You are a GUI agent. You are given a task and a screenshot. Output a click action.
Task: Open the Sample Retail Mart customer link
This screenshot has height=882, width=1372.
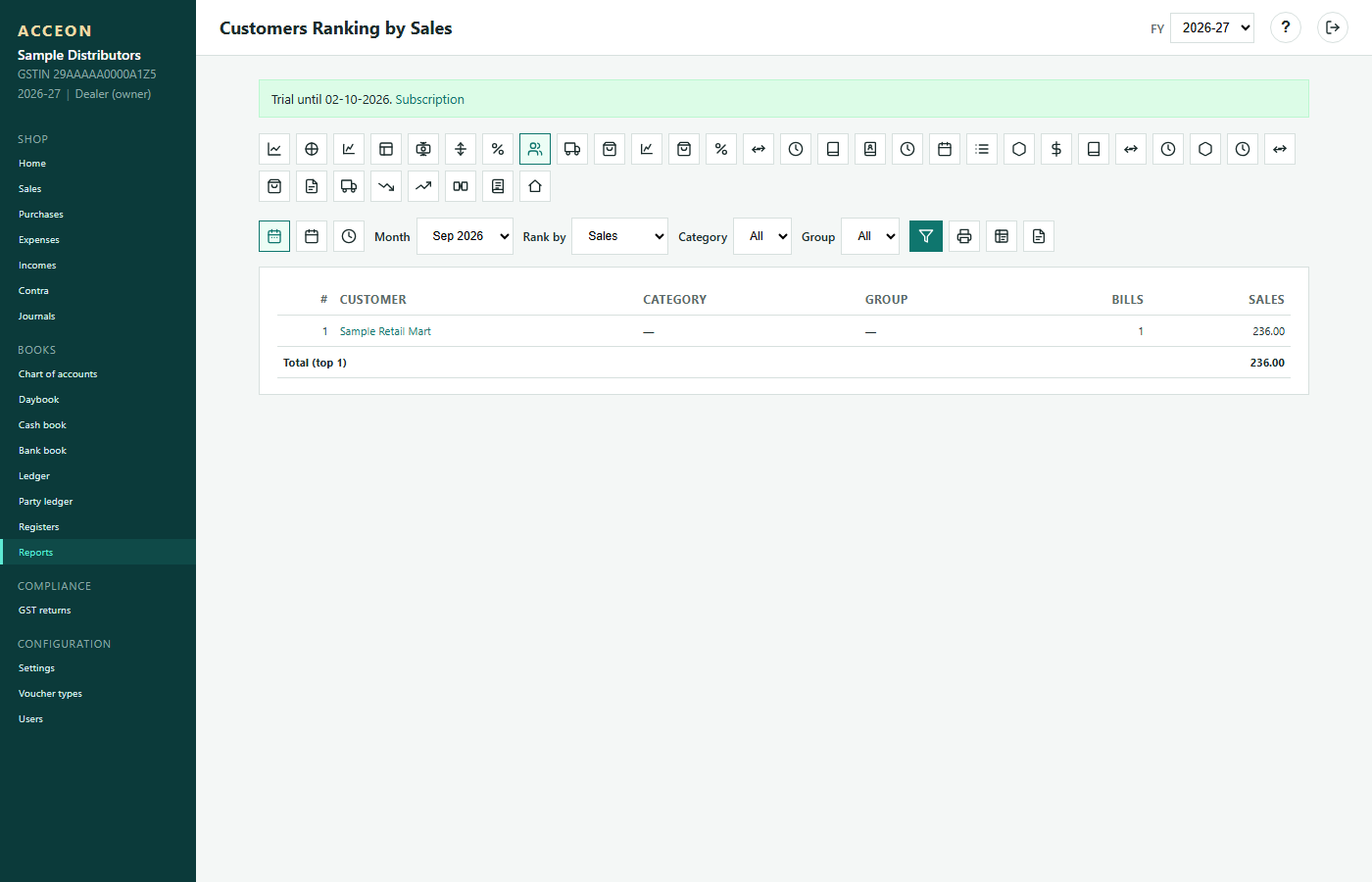point(385,331)
